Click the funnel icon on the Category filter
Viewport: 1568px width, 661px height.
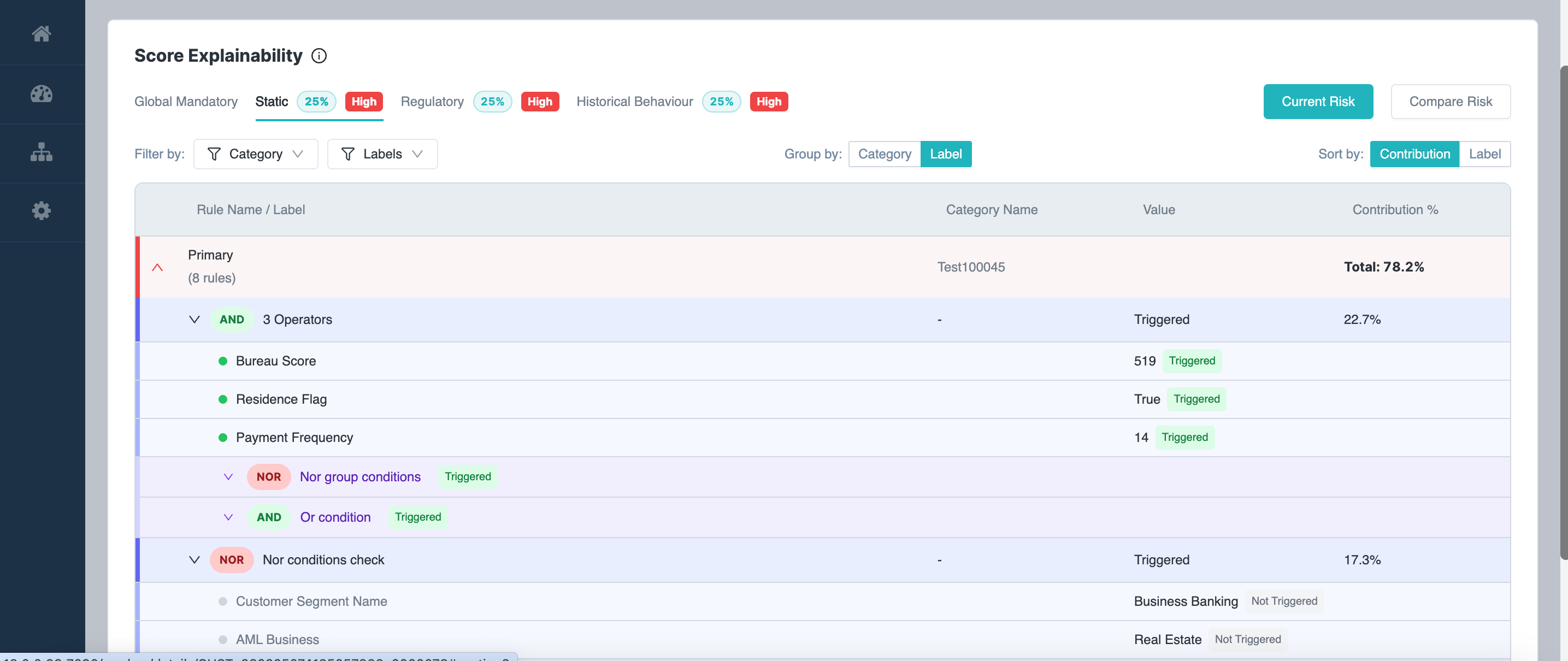coord(214,154)
